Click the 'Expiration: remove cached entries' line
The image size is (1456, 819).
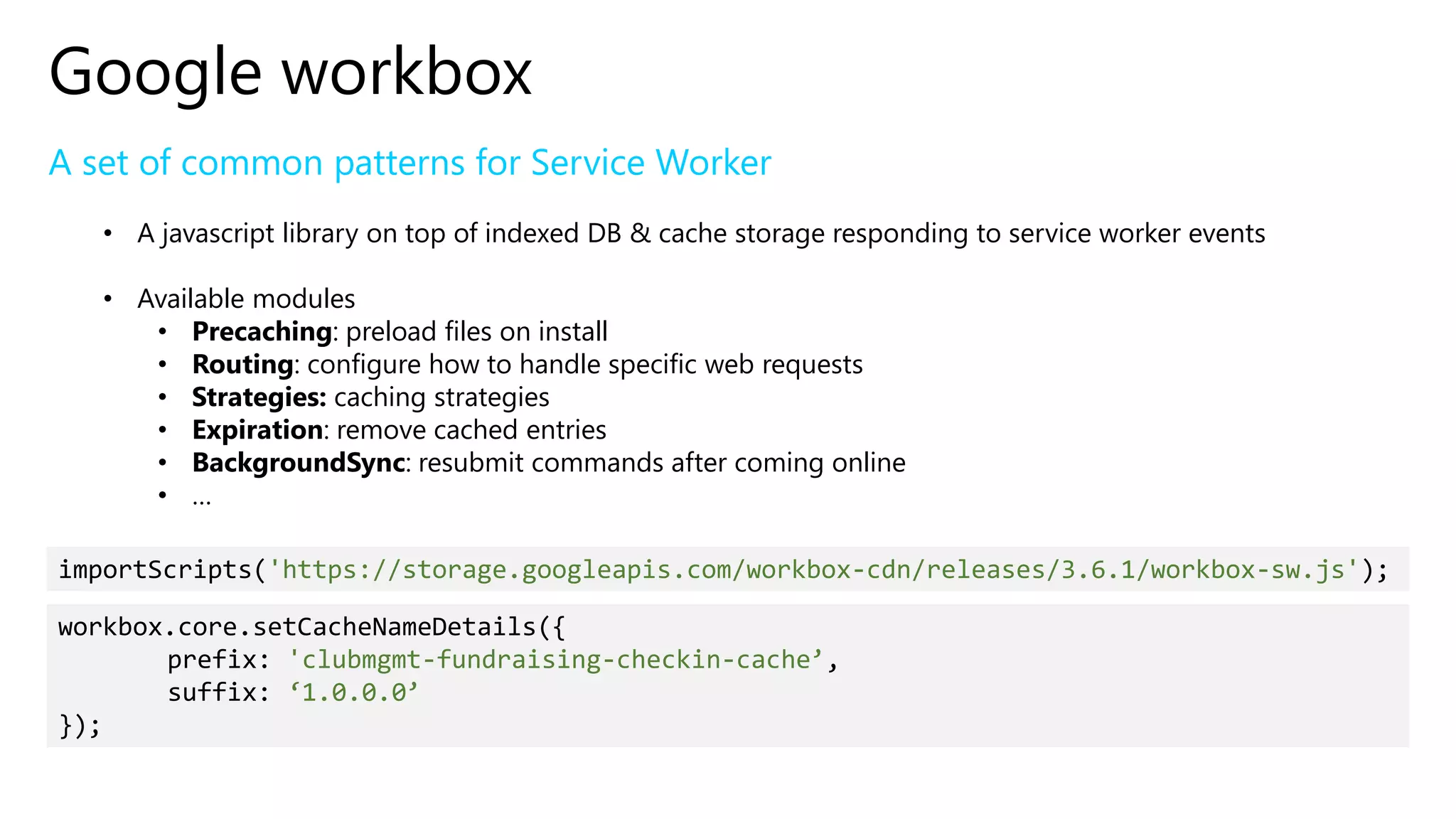[399, 430]
